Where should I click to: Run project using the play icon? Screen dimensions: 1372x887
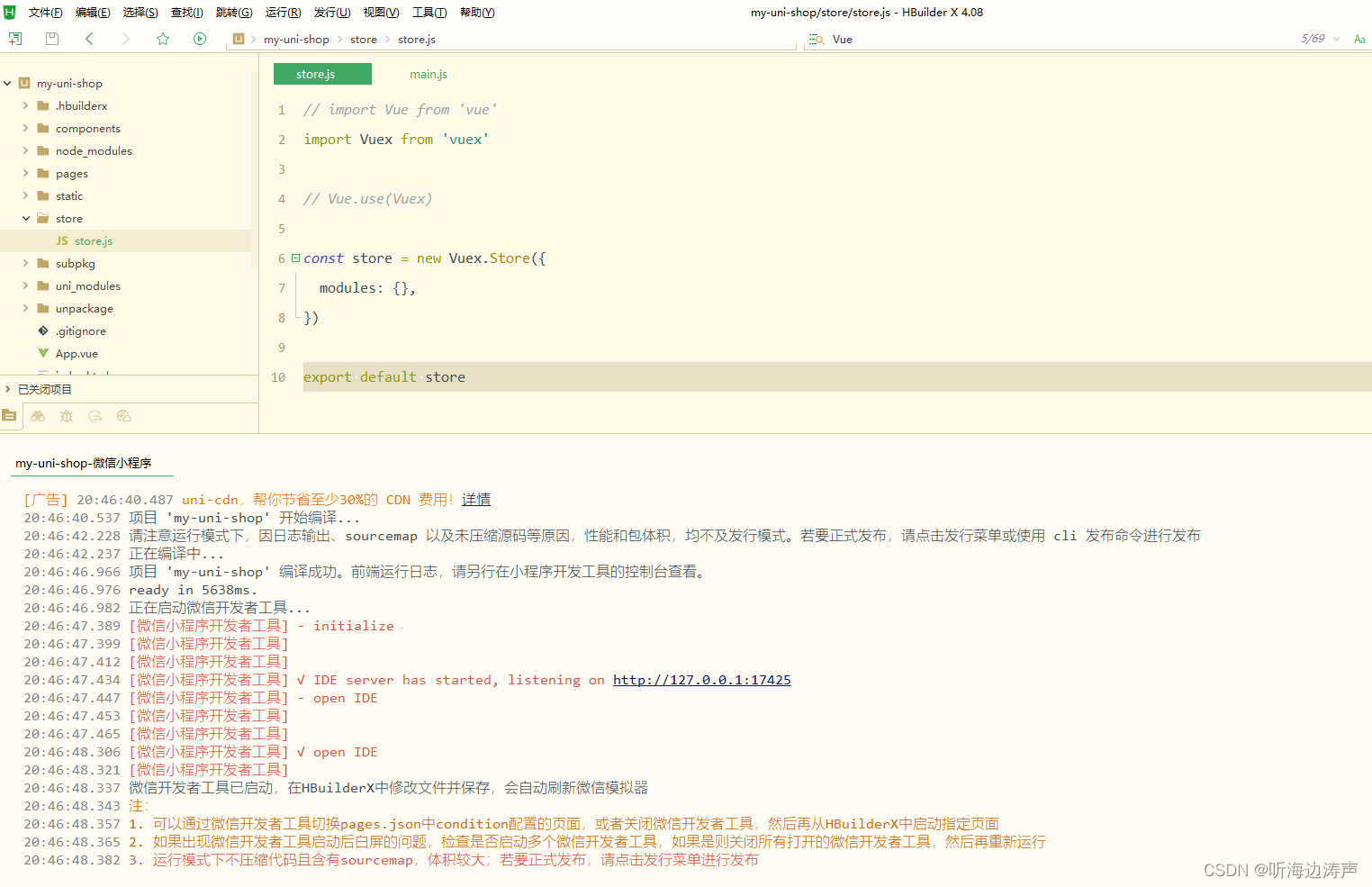pyautogui.click(x=200, y=39)
